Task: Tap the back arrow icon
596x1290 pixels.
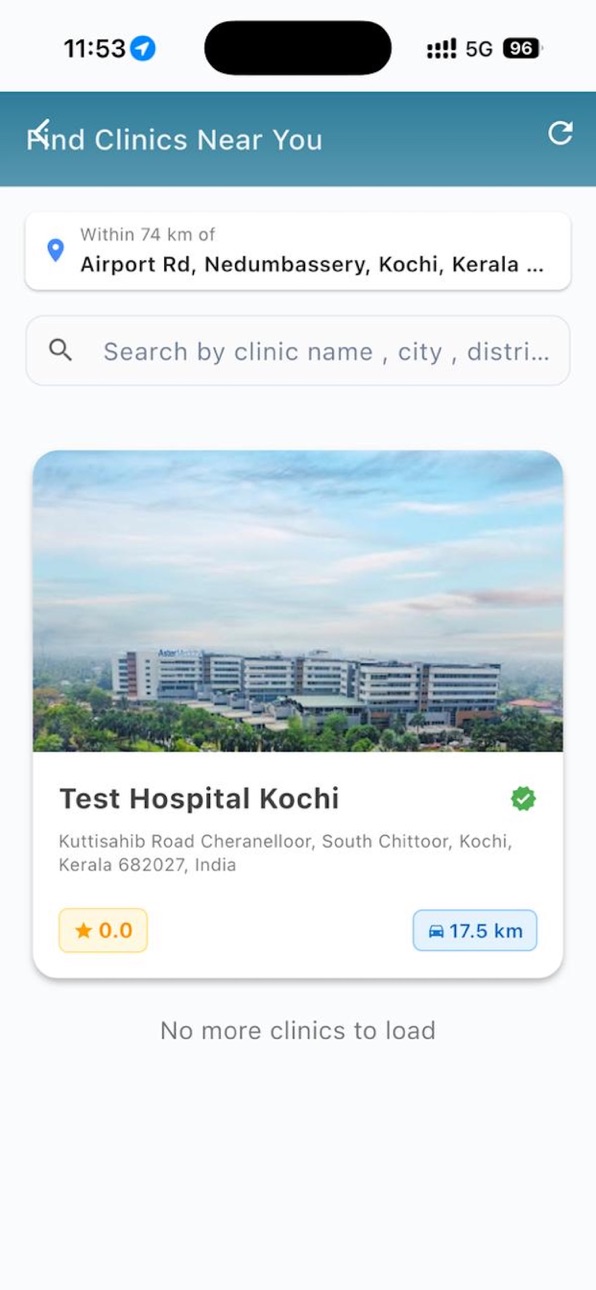Action: [38, 130]
